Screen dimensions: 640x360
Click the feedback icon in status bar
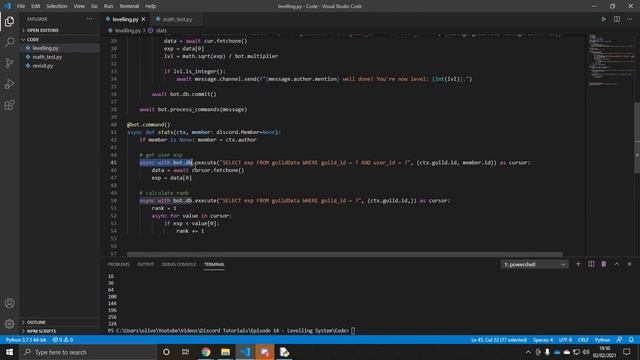620,340
